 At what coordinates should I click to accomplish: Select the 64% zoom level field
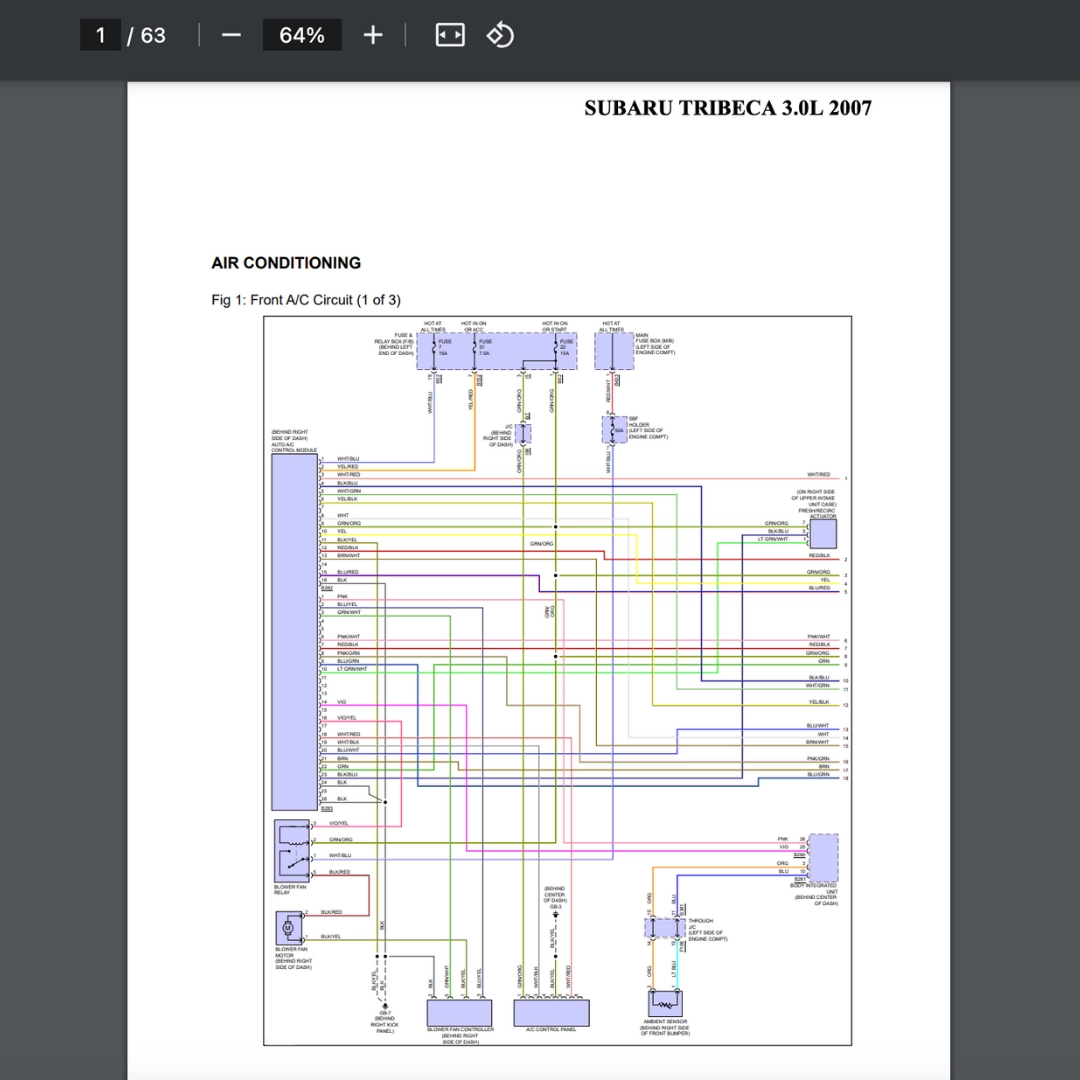(x=302, y=35)
